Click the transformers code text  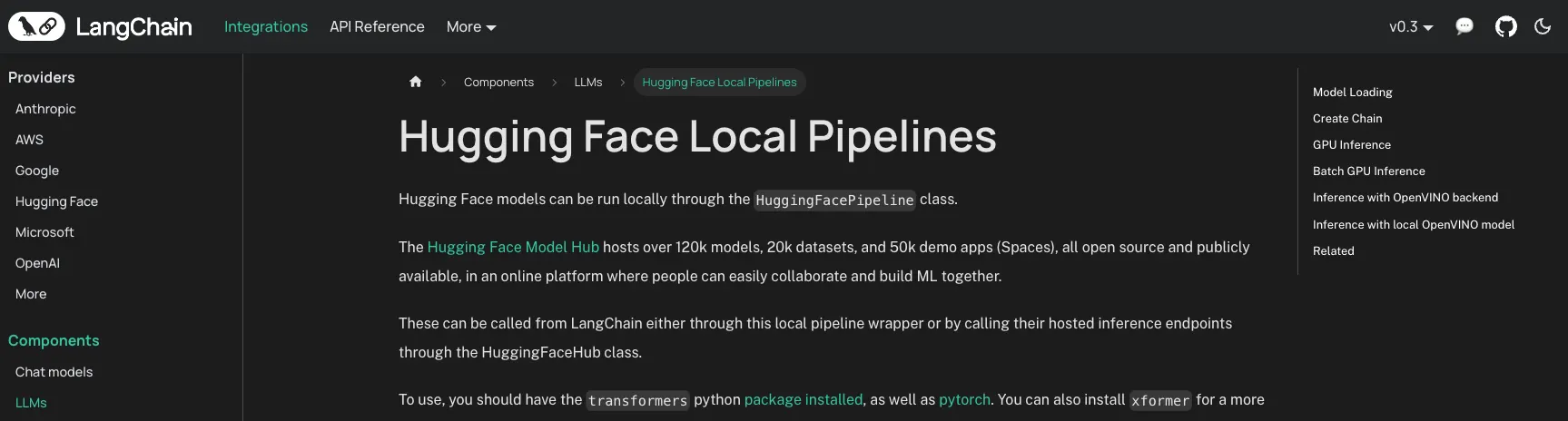tap(637, 400)
